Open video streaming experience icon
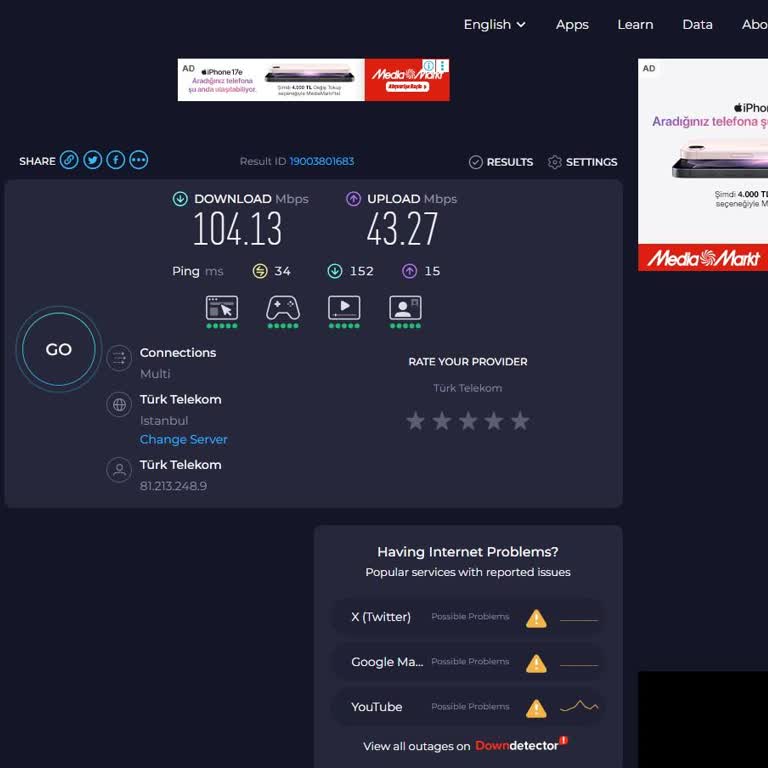 [344, 312]
